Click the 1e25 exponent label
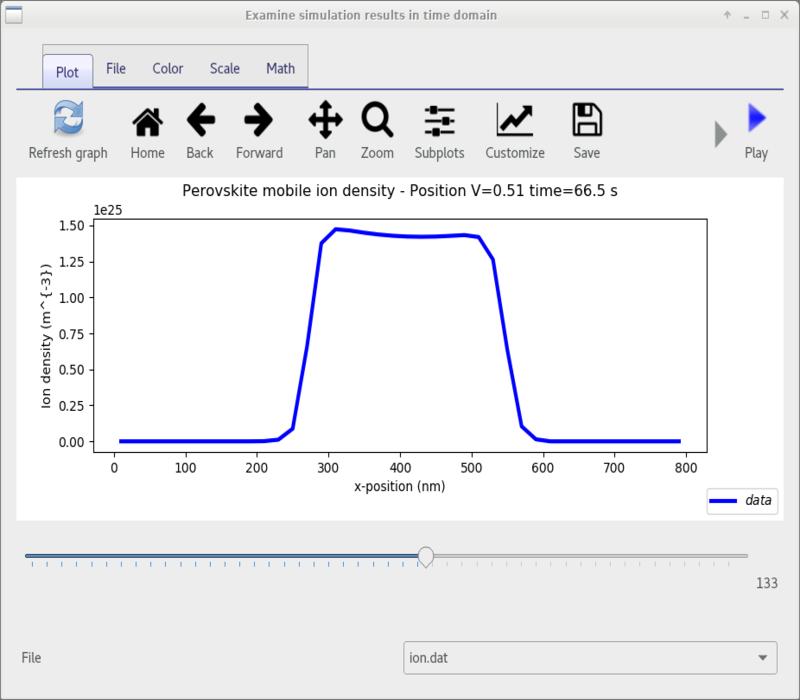The height and width of the screenshot is (700, 800). 108,210
